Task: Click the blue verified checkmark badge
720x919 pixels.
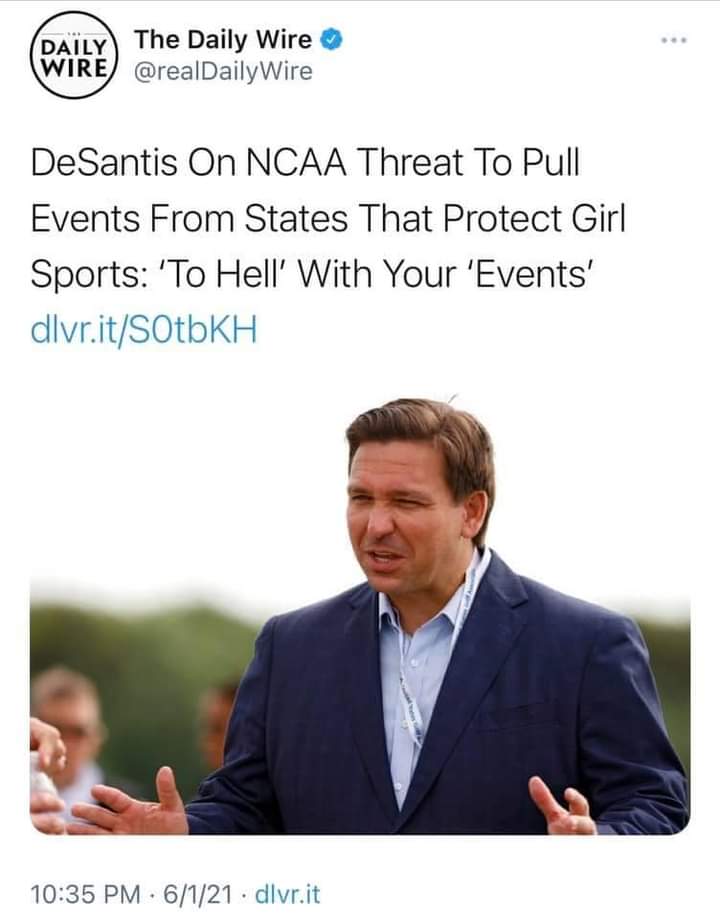Action: pos(331,40)
